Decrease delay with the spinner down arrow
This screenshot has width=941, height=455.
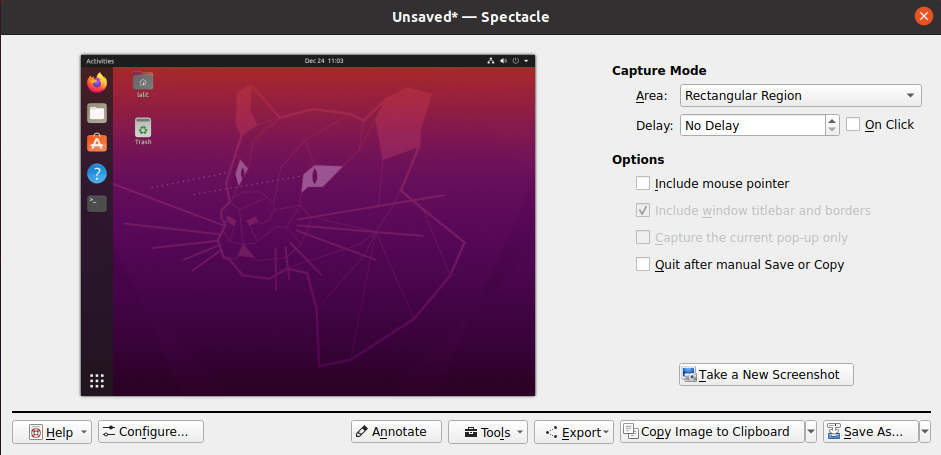pyautogui.click(x=832, y=130)
